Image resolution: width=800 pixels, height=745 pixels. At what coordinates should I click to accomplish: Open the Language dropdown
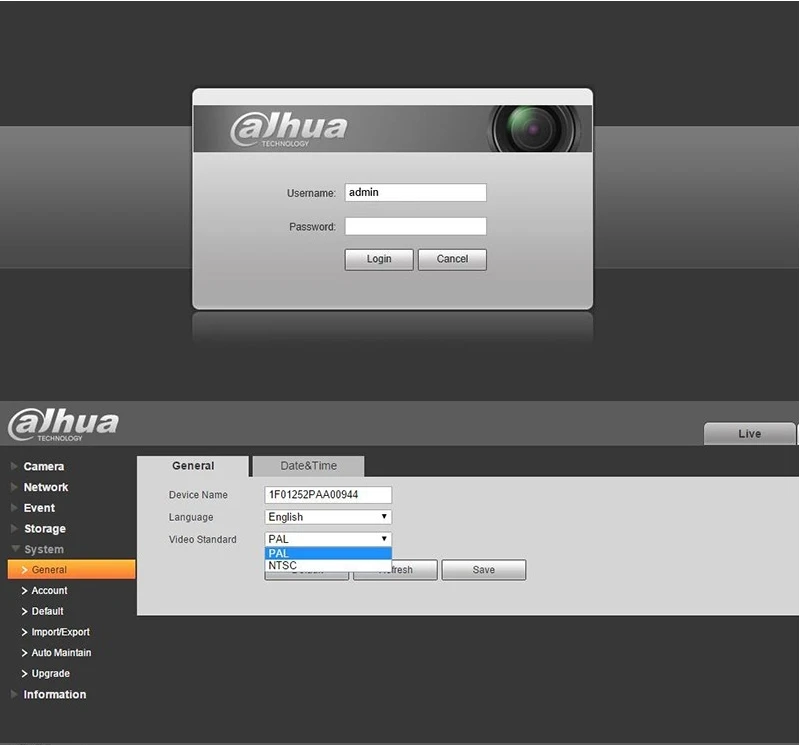coord(328,517)
